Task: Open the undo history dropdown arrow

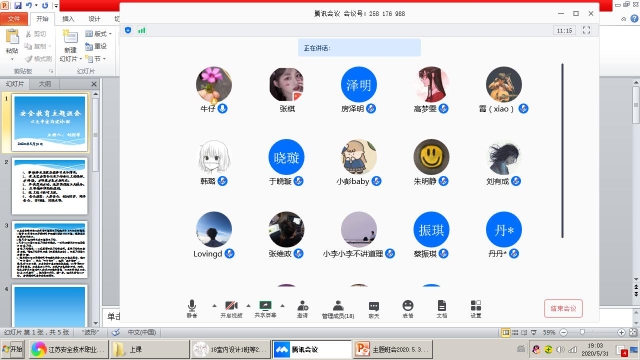Action: pyautogui.click(x=36, y=5)
